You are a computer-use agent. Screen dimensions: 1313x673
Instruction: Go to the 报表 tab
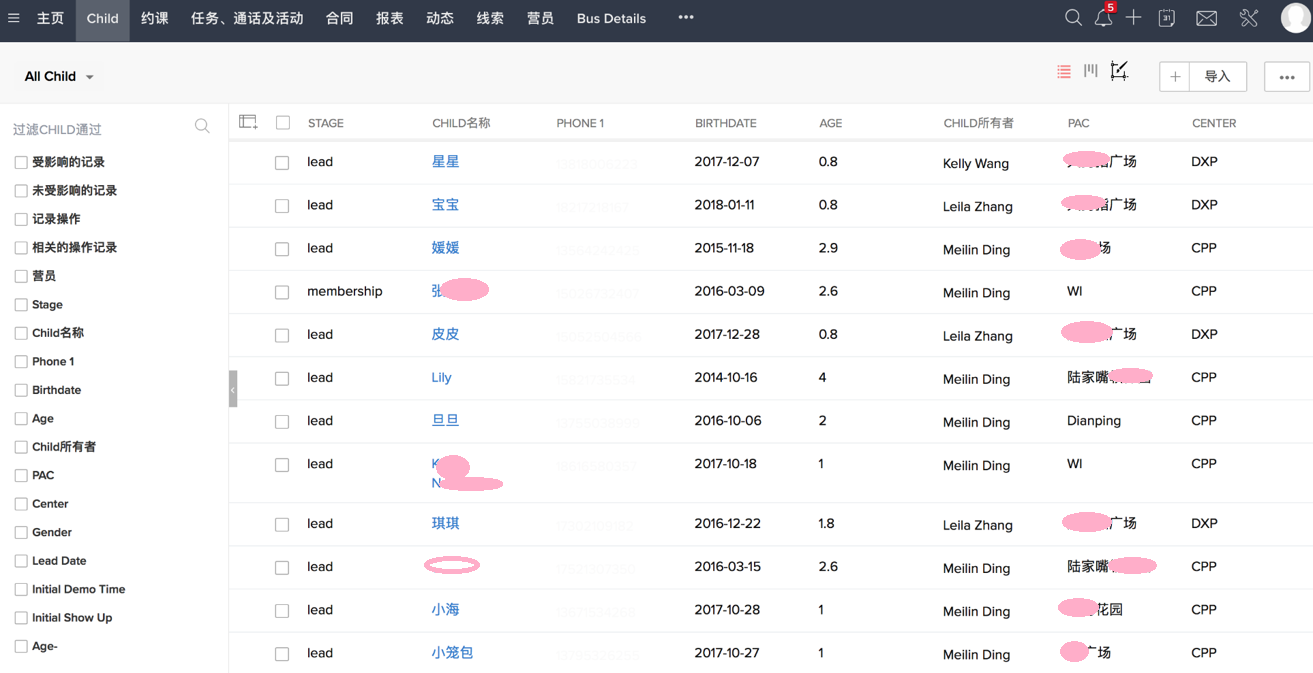[390, 18]
